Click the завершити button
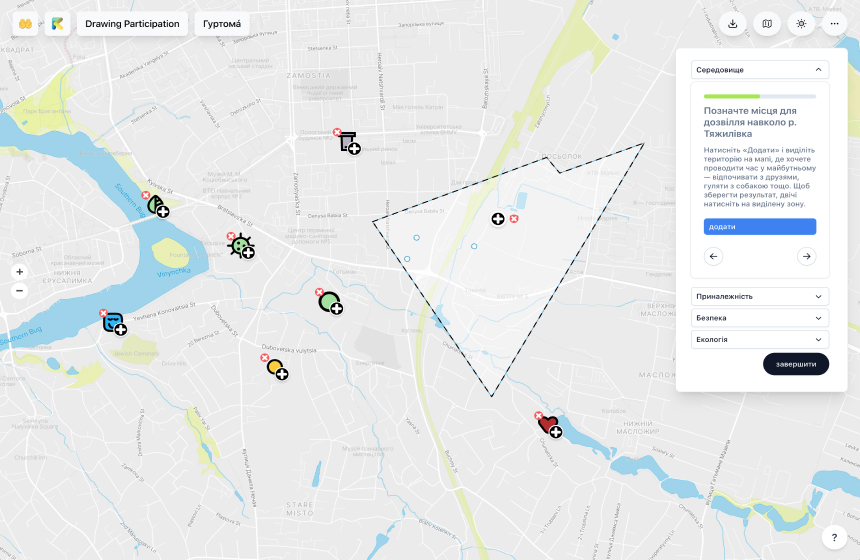This screenshot has height=560, width=860. point(795,364)
